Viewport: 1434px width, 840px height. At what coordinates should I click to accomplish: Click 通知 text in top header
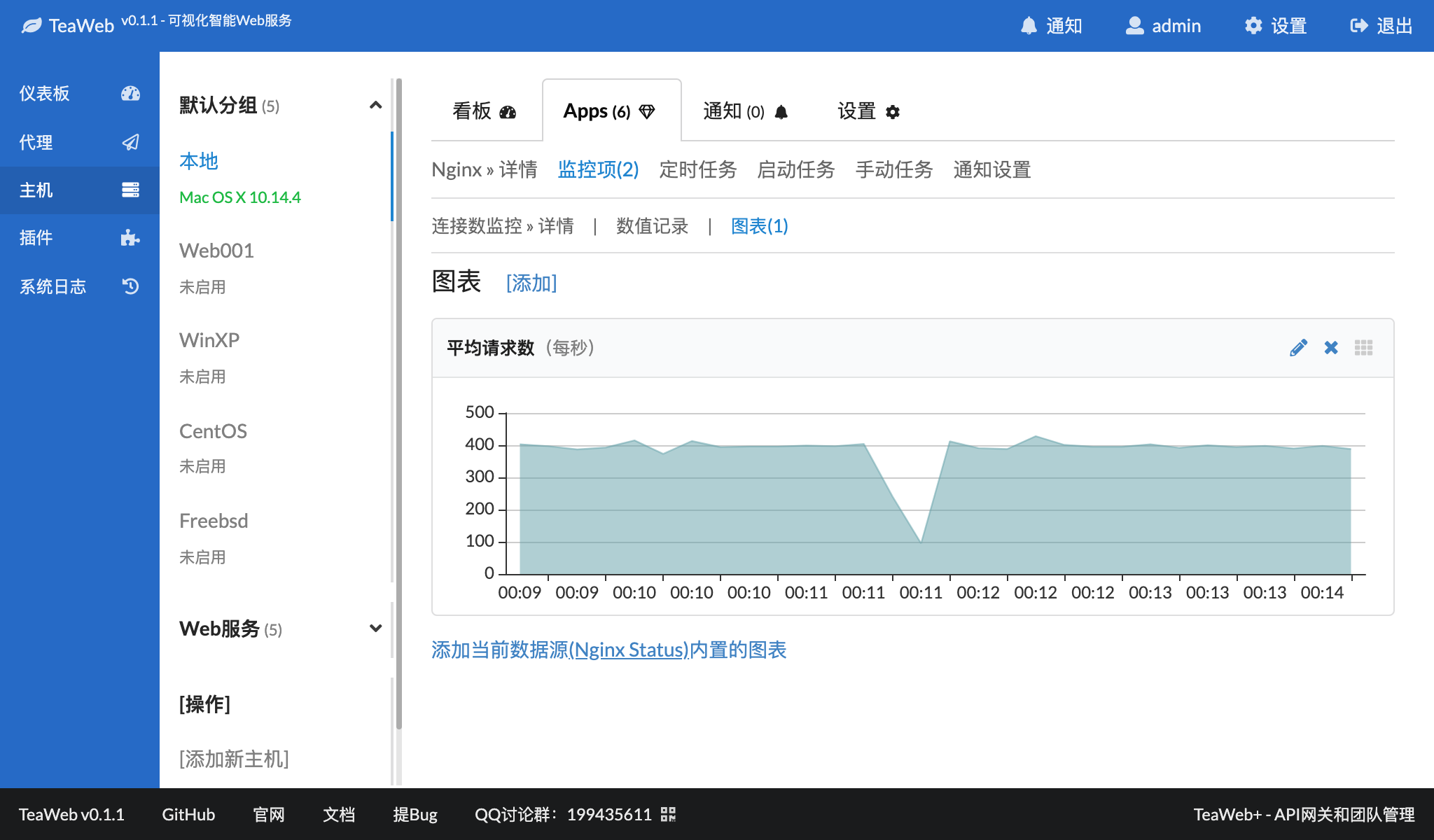(x=1064, y=26)
